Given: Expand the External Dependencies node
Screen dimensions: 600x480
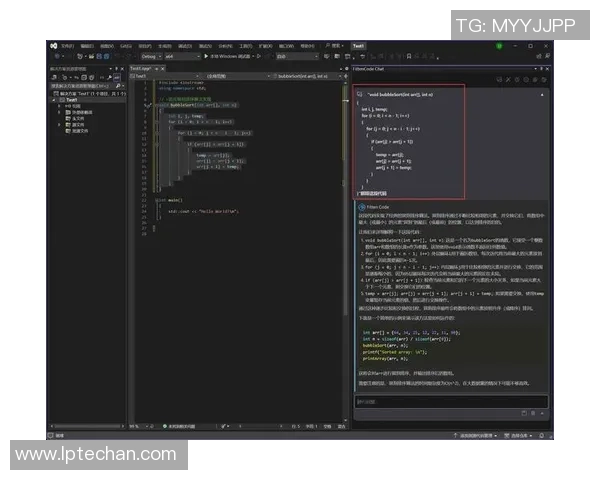Looking at the screenshot, I should pos(59,113).
